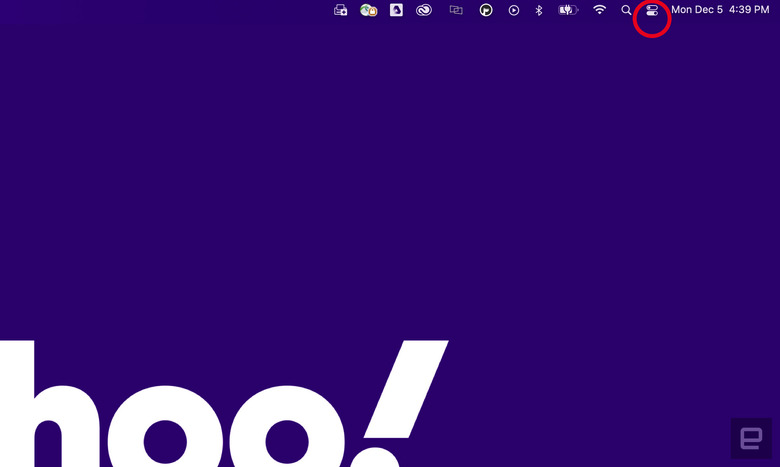Open the Bluetooth status menu

click(x=539, y=10)
